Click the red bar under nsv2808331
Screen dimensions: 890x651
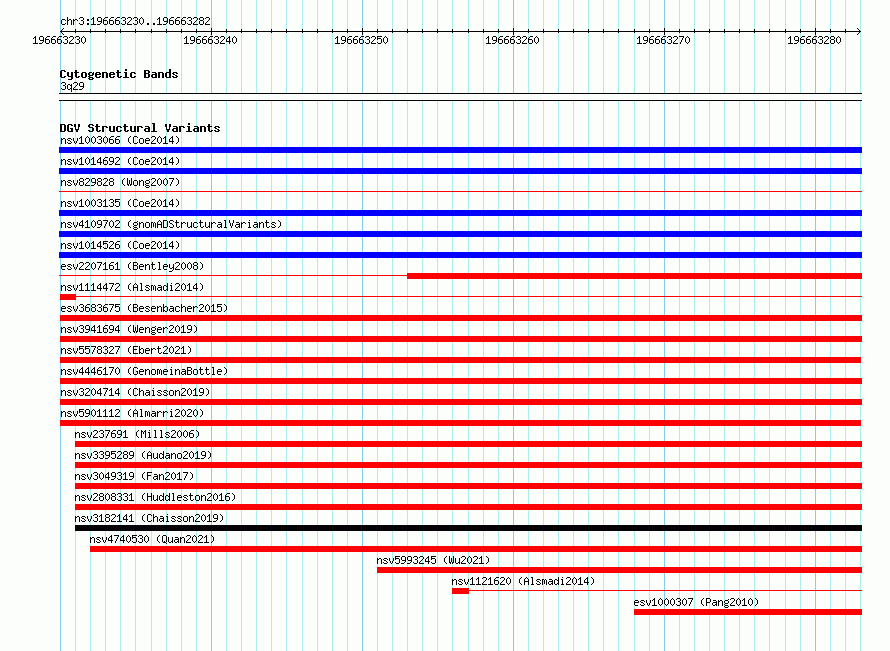click(x=468, y=507)
